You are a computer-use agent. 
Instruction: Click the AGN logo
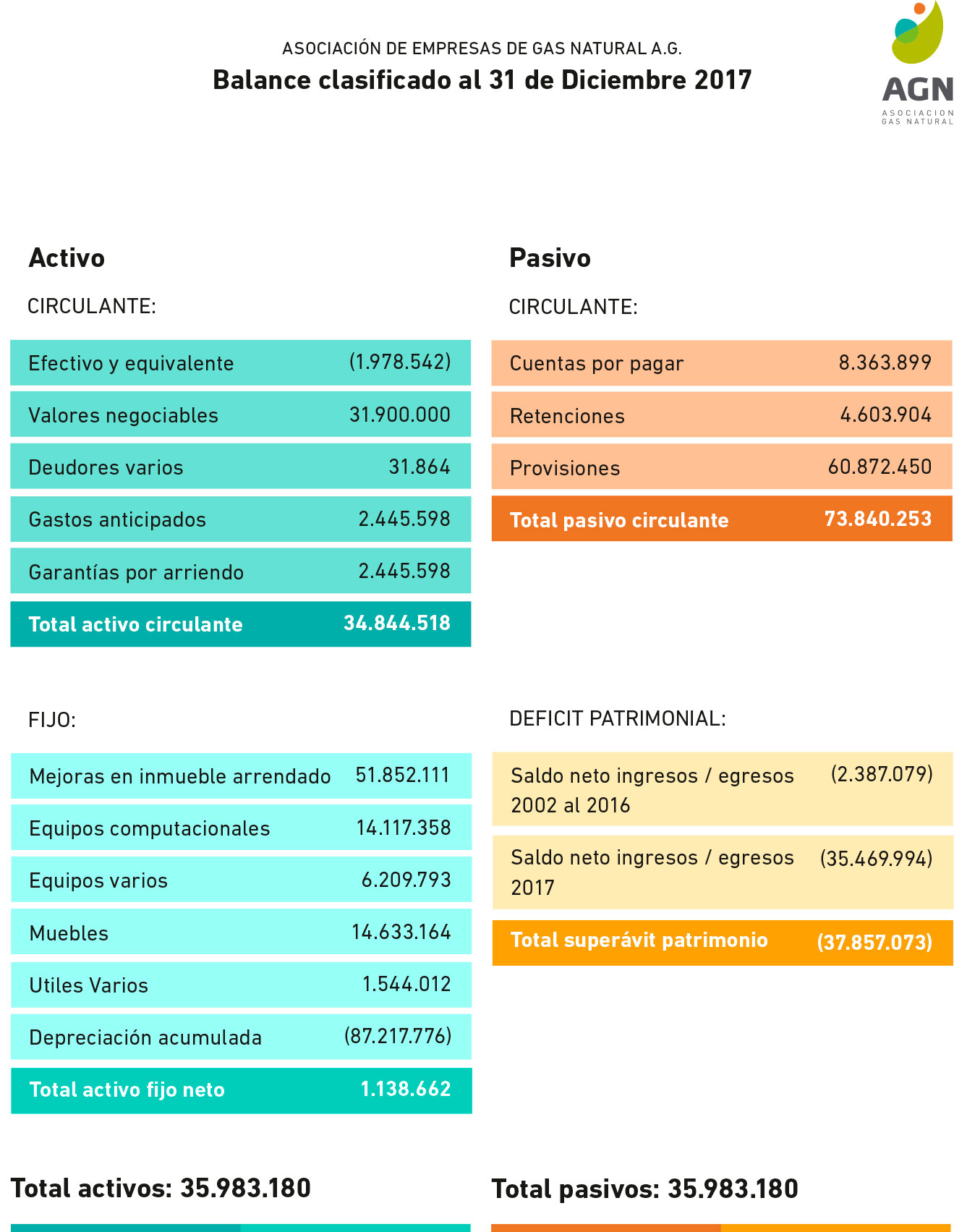pos(916,64)
